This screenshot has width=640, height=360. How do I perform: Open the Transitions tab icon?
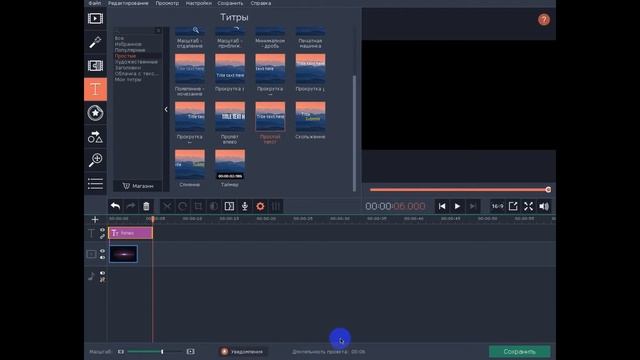pos(95,66)
